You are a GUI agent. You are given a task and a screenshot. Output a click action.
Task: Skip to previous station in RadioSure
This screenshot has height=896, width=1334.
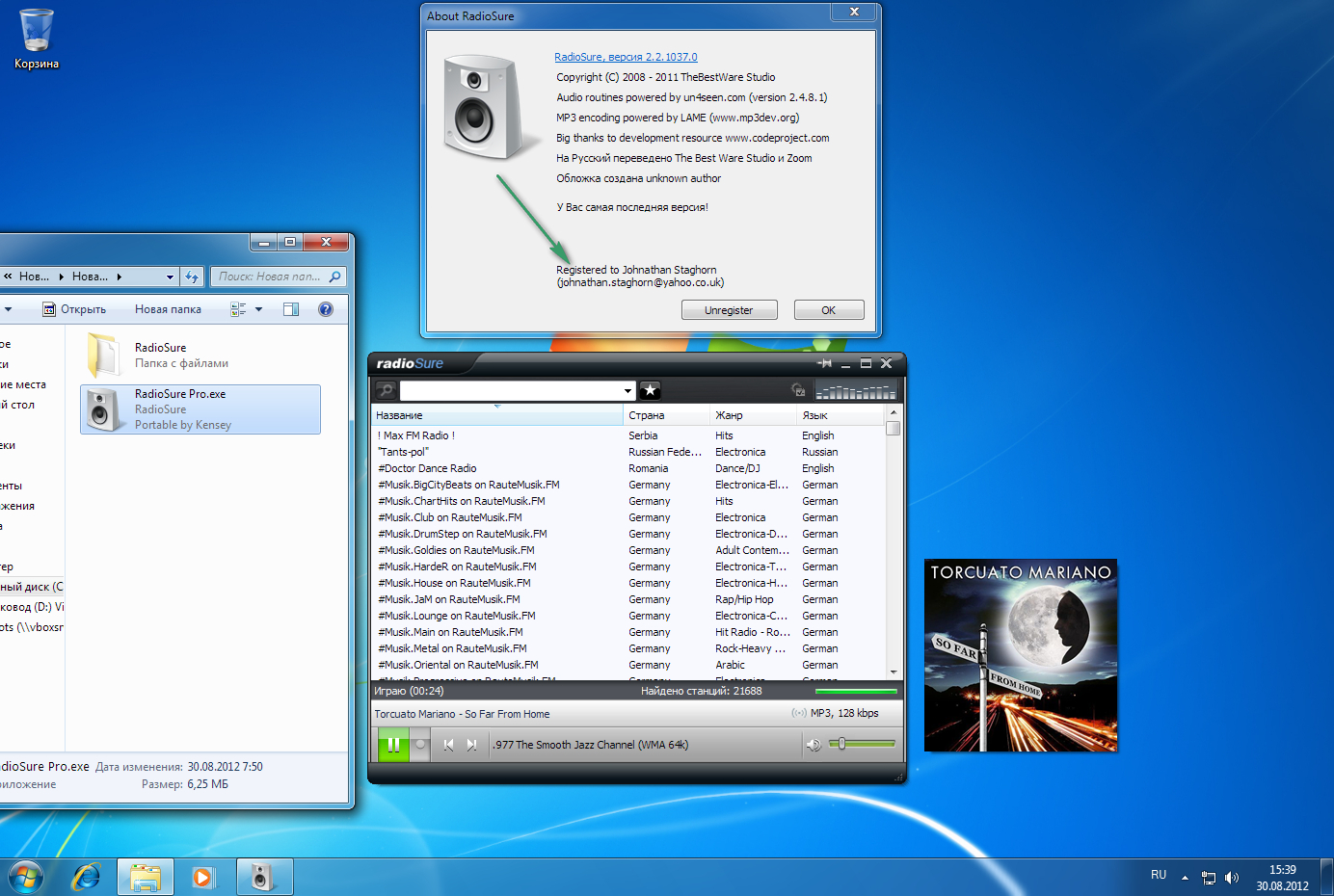point(448,745)
